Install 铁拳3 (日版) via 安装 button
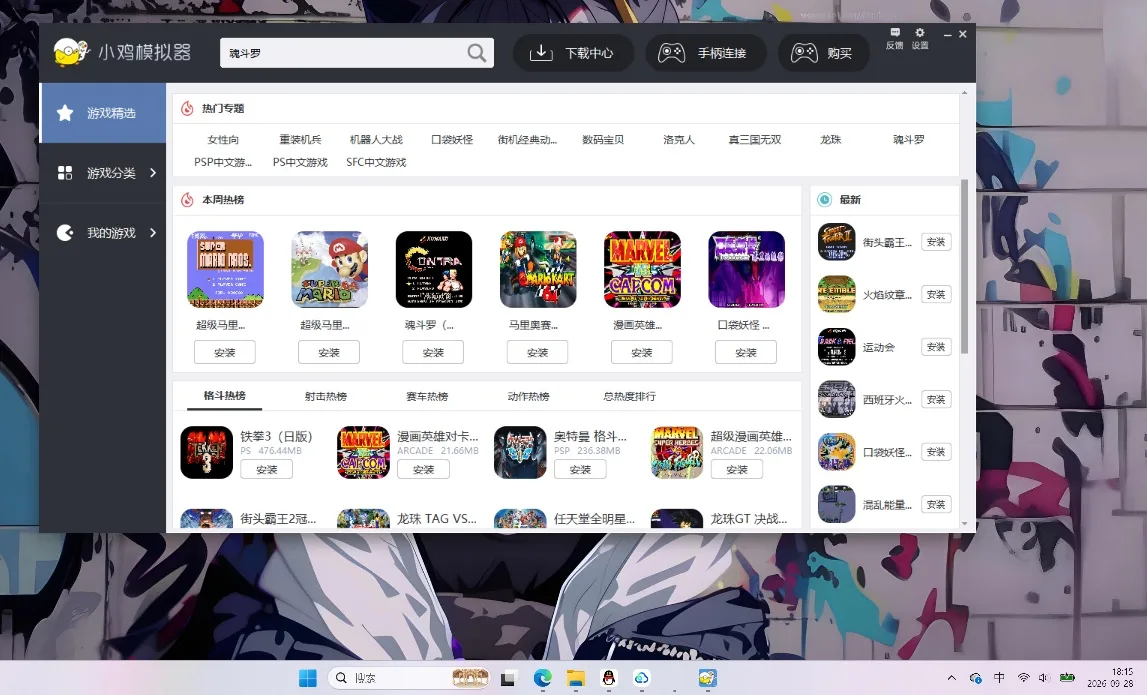 (x=266, y=470)
